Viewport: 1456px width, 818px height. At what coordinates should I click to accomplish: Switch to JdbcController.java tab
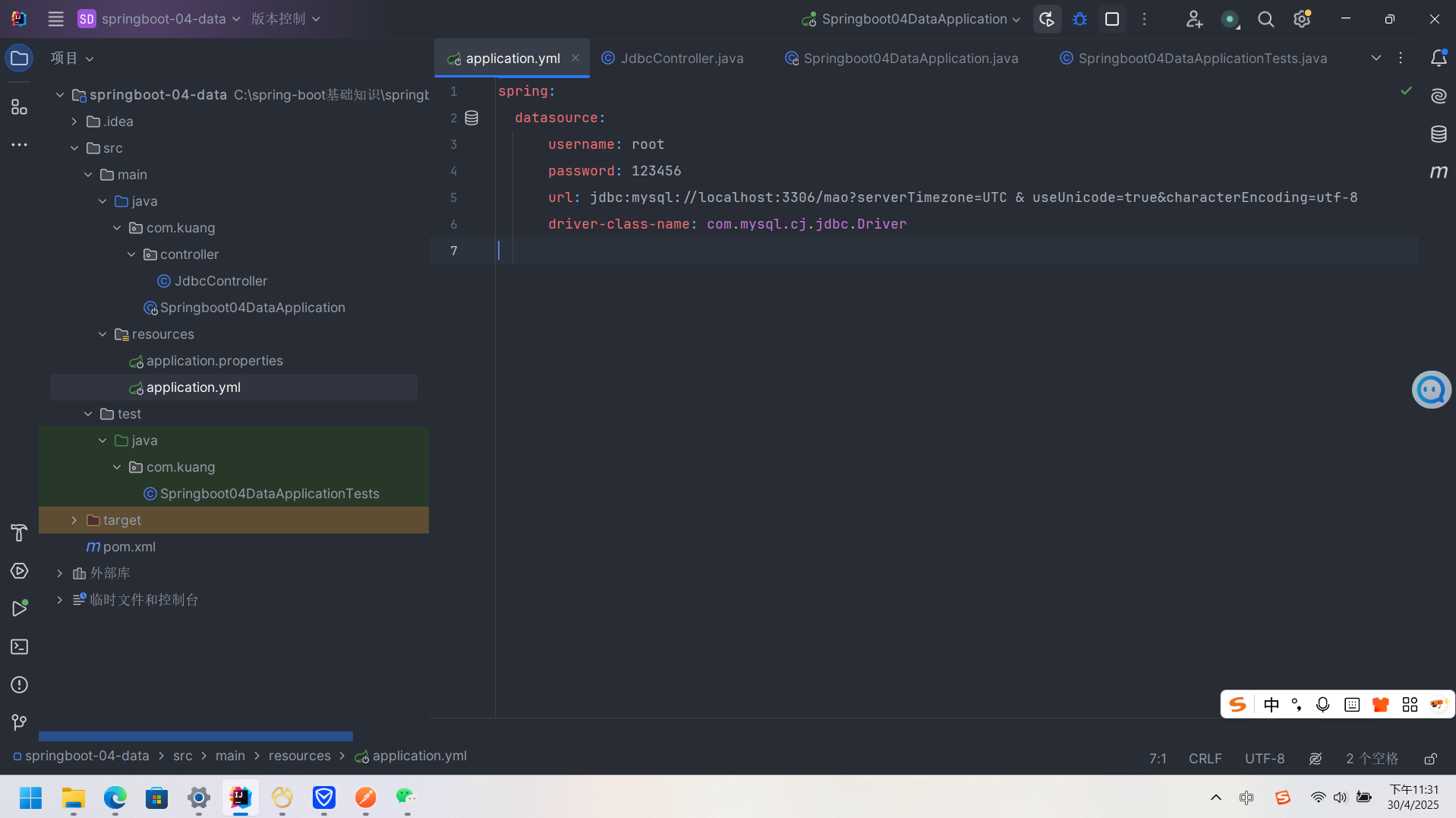(x=673, y=58)
